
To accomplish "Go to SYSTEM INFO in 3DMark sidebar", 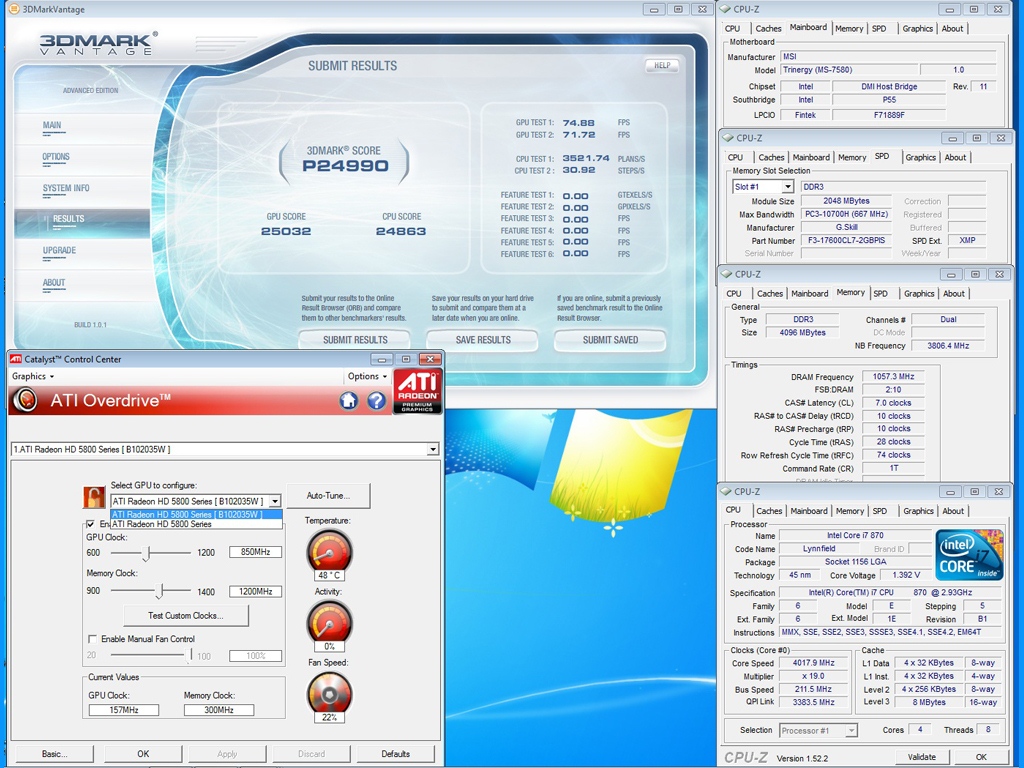I will coord(66,188).
